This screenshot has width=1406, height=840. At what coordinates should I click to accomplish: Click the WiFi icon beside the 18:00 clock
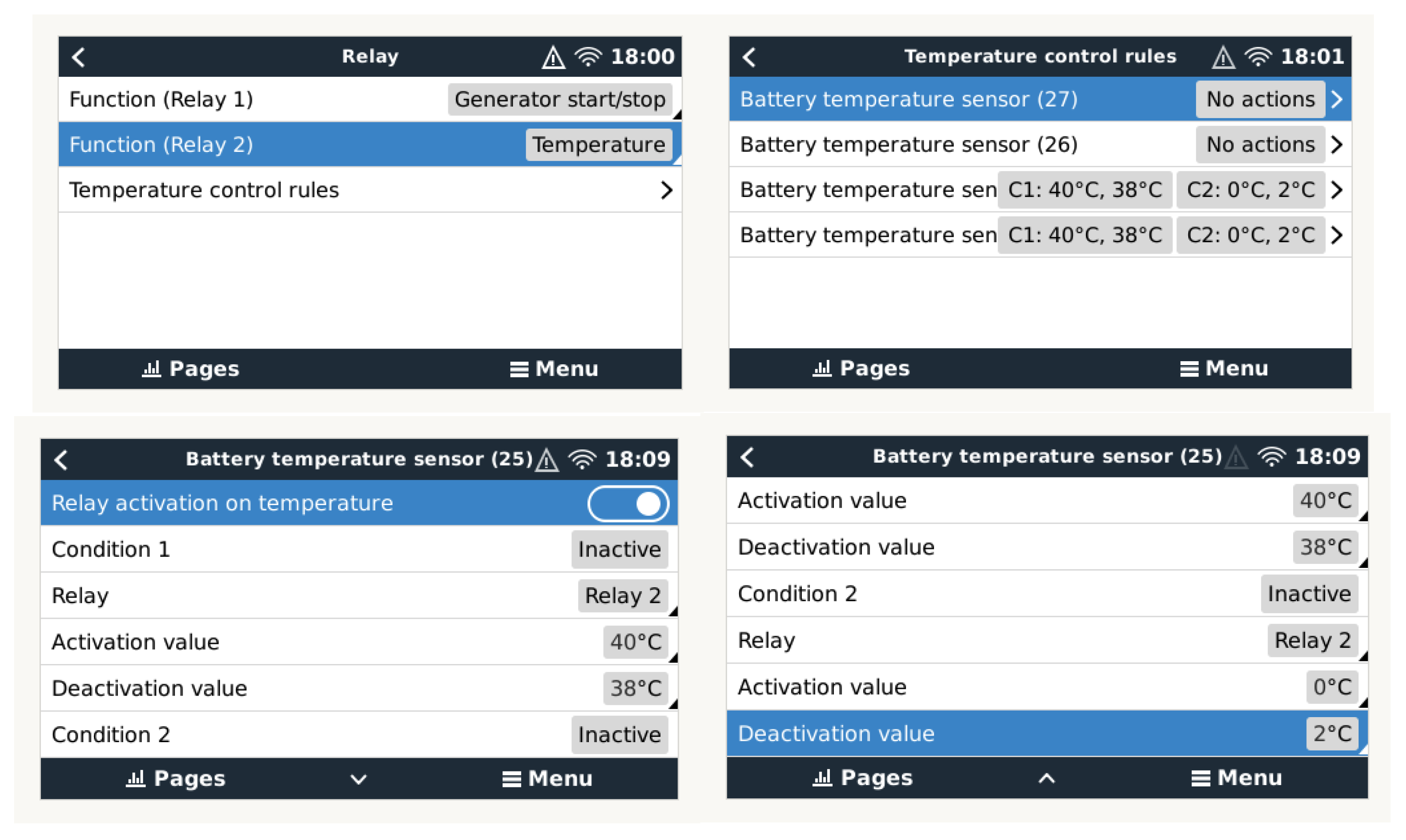click(588, 57)
